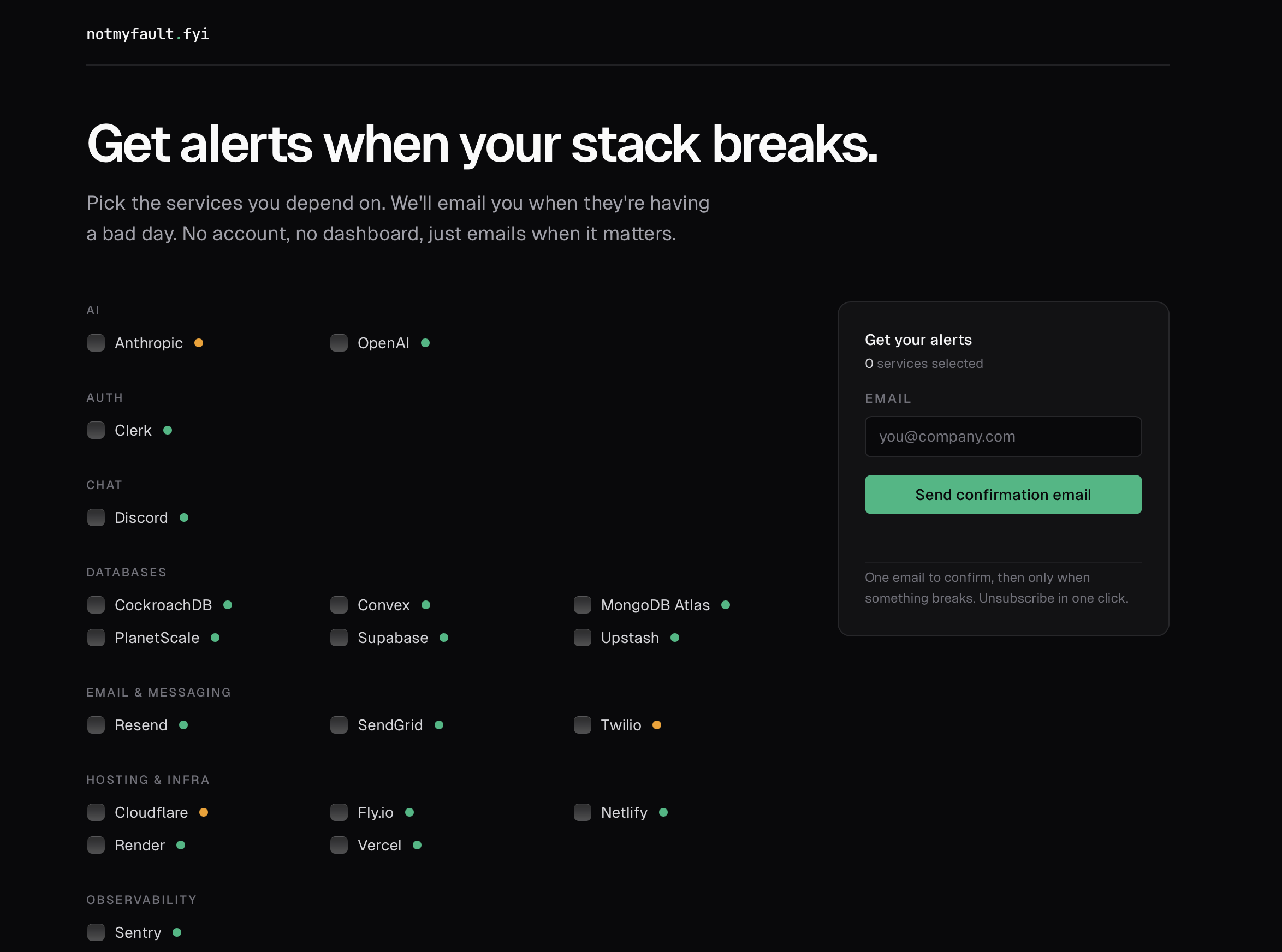Click the green status dot beside MongoDB Atlas

tap(726, 605)
